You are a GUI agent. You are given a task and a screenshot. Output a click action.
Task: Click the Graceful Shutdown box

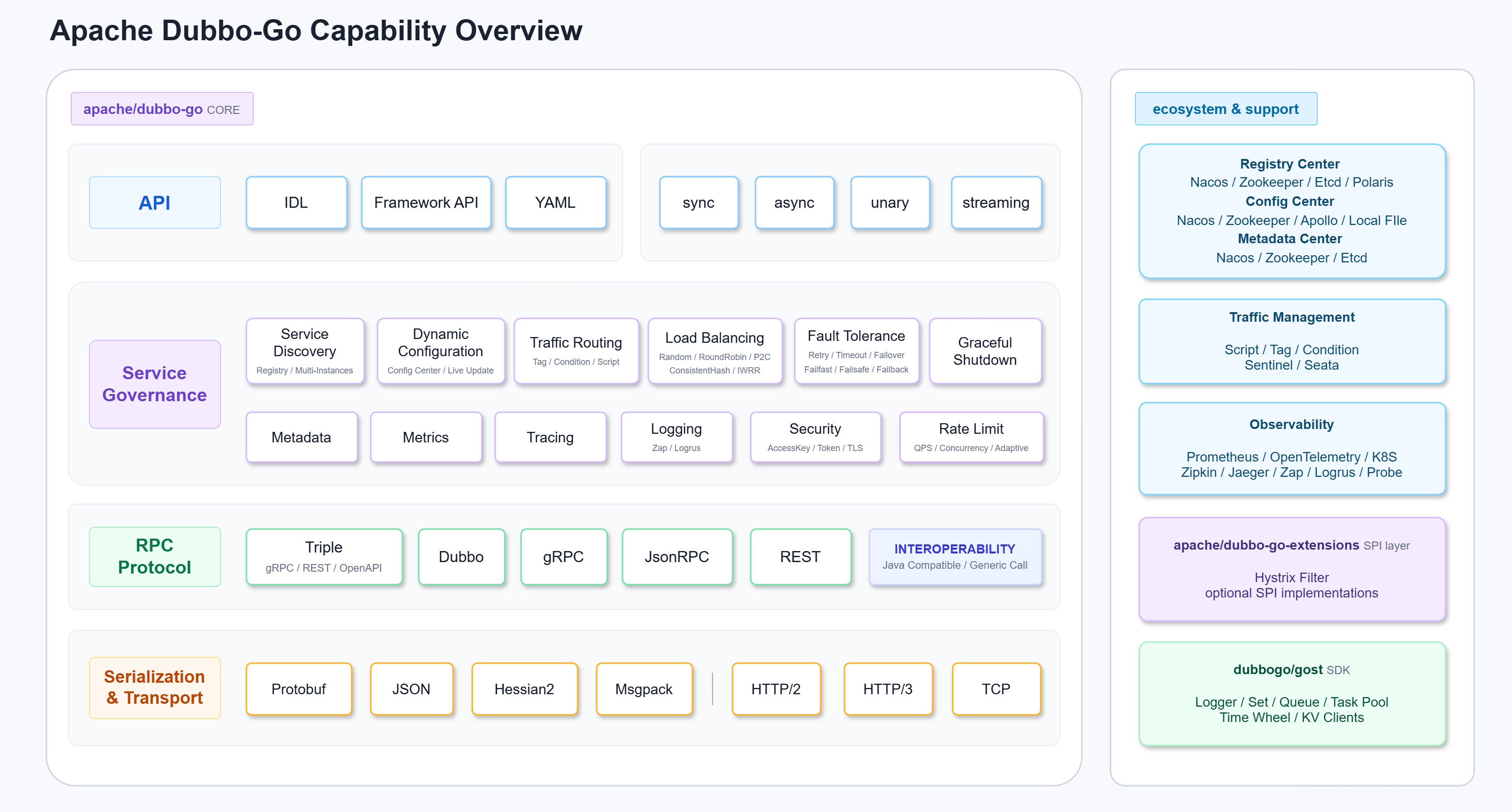click(986, 351)
